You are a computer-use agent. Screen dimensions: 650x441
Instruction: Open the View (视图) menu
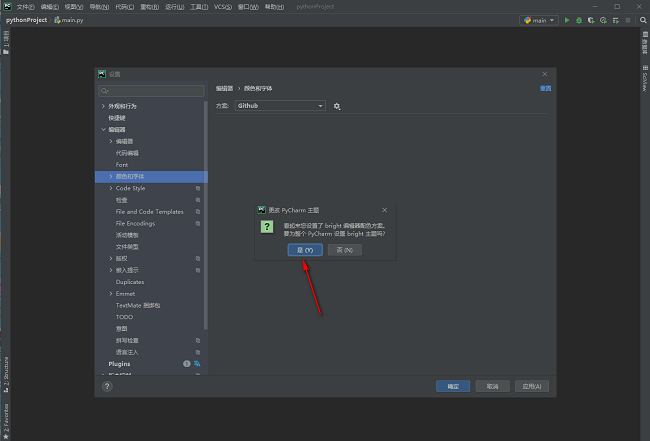pyautogui.click(x=74, y=7)
